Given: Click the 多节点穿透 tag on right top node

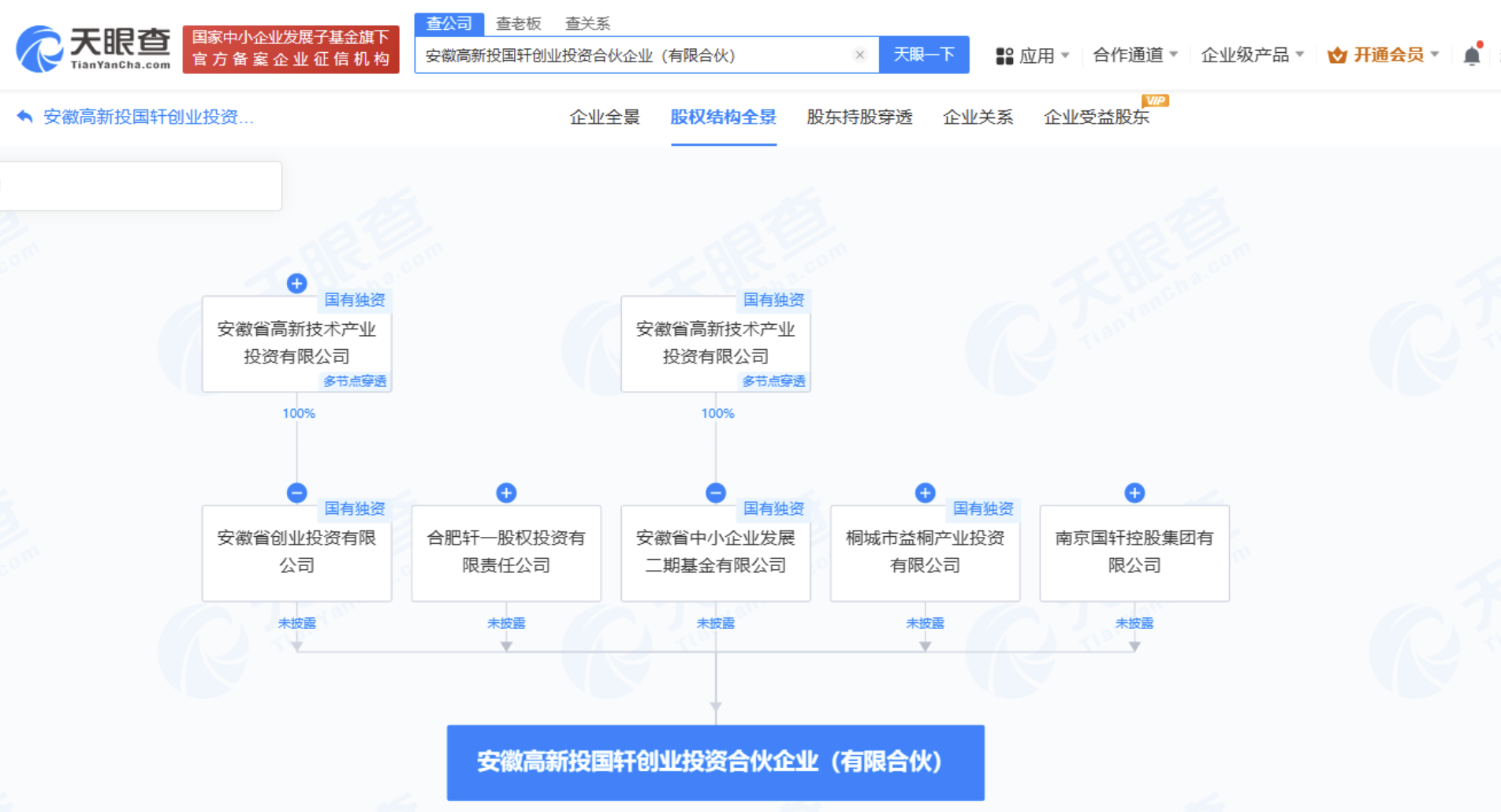Looking at the screenshot, I should [773, 382].
